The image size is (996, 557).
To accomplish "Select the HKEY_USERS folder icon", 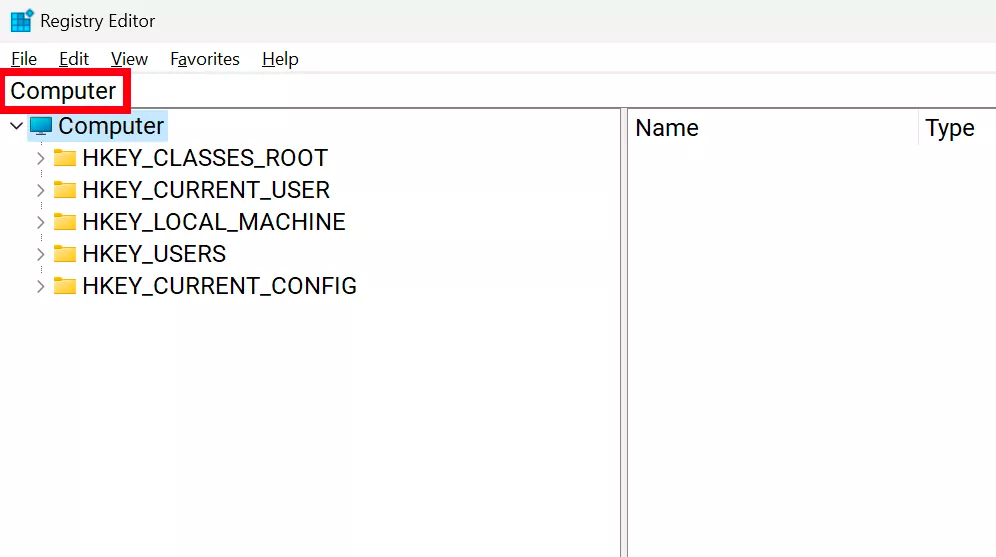I will pyautogui.click(x=65, y=254).
